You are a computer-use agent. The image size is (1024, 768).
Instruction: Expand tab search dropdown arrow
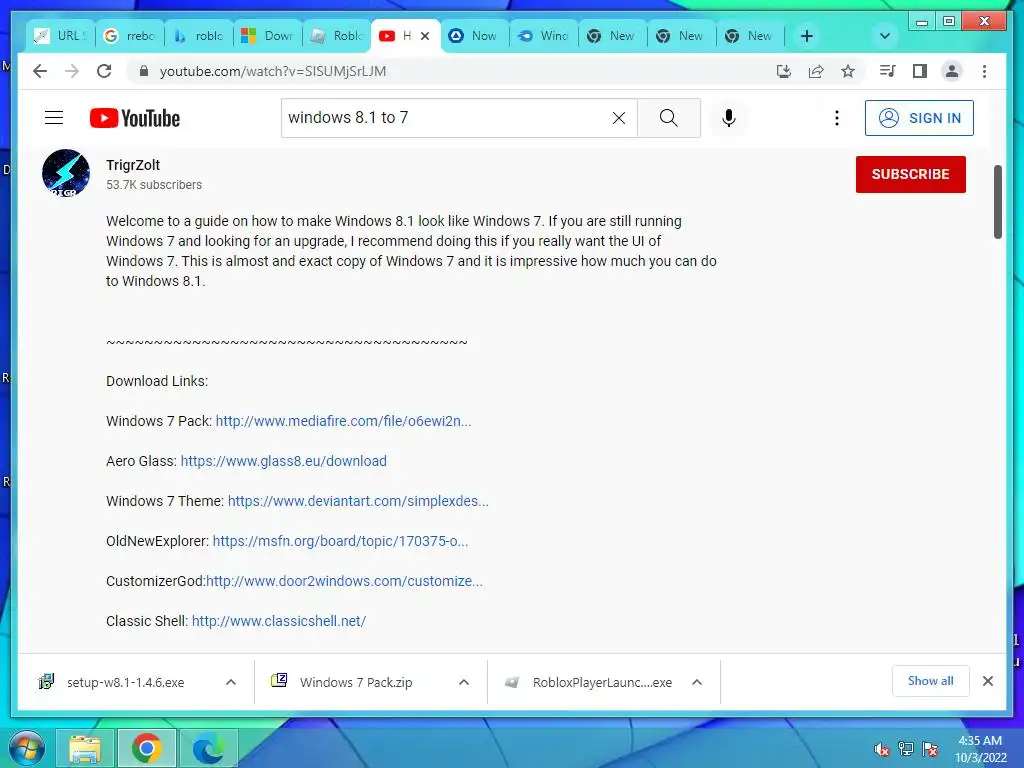click(885, 36)
